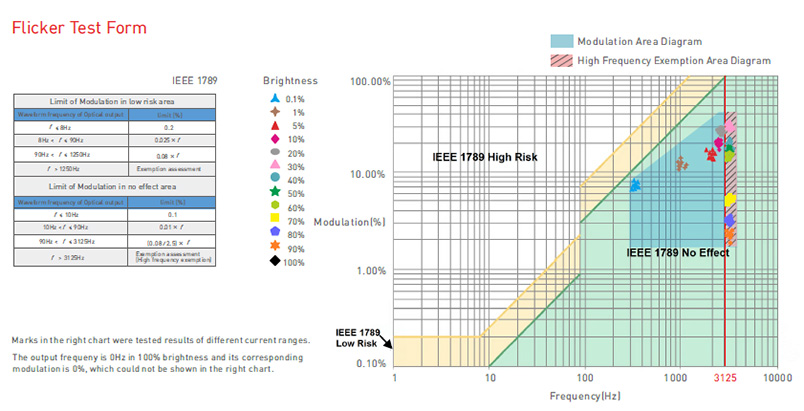Click the '10Hz < f ≤ 90Hz' table cell

click(x=71, y=227)
